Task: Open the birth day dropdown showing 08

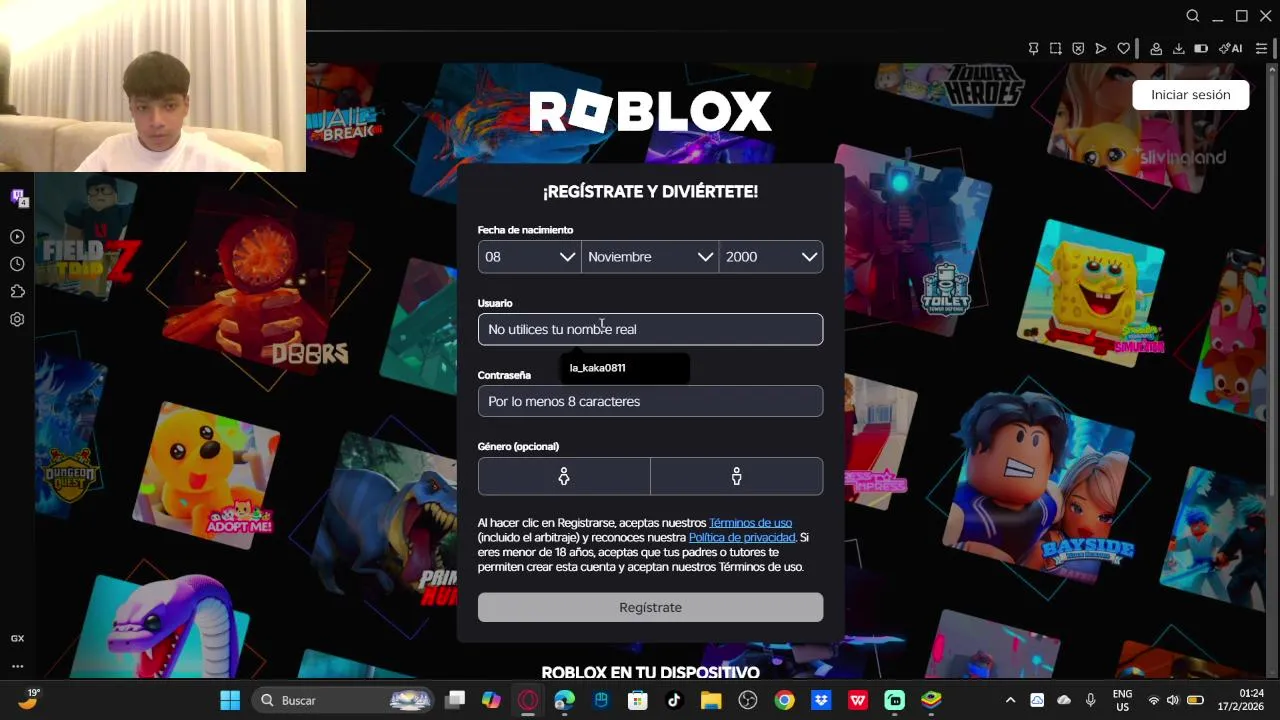Action: click(529, 257)
